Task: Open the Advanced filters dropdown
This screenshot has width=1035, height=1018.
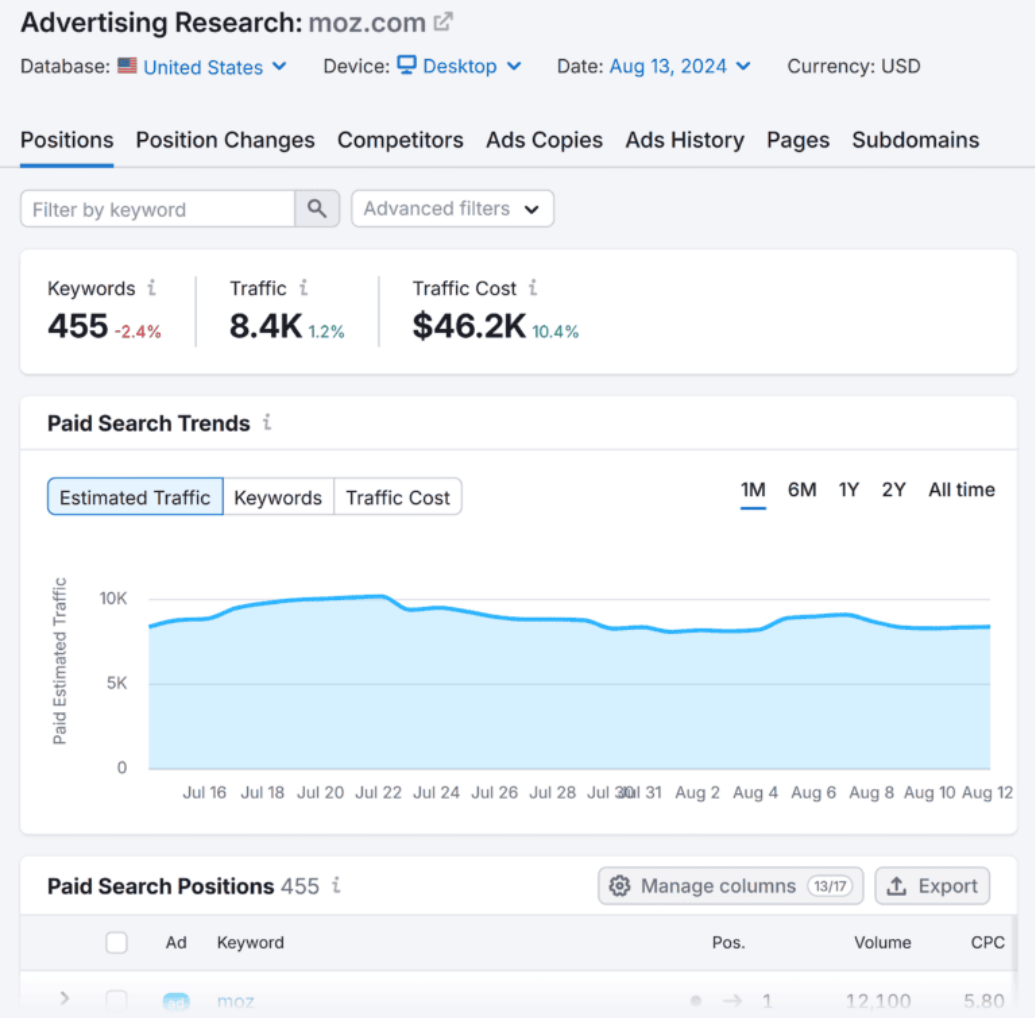Action: click(452, 209)
